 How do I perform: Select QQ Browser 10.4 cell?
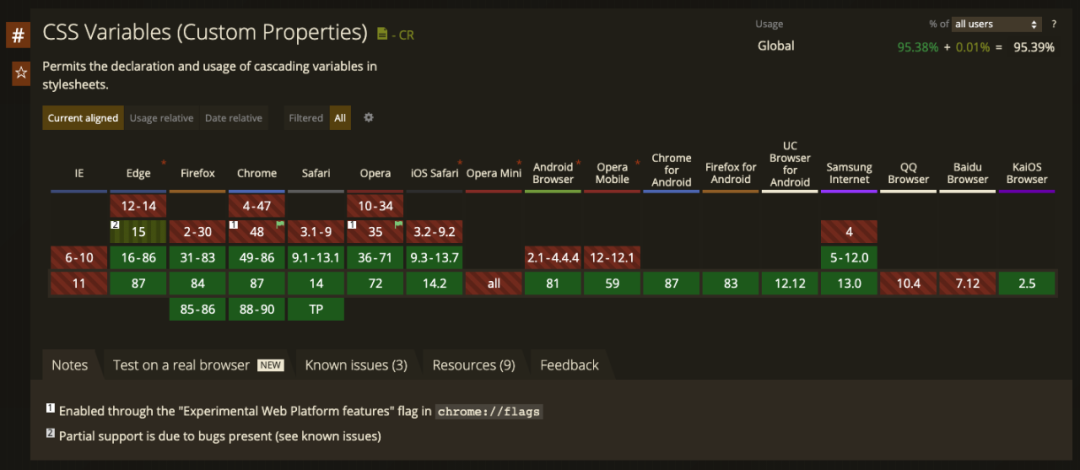pyautogui.click(x=908, y=283)
